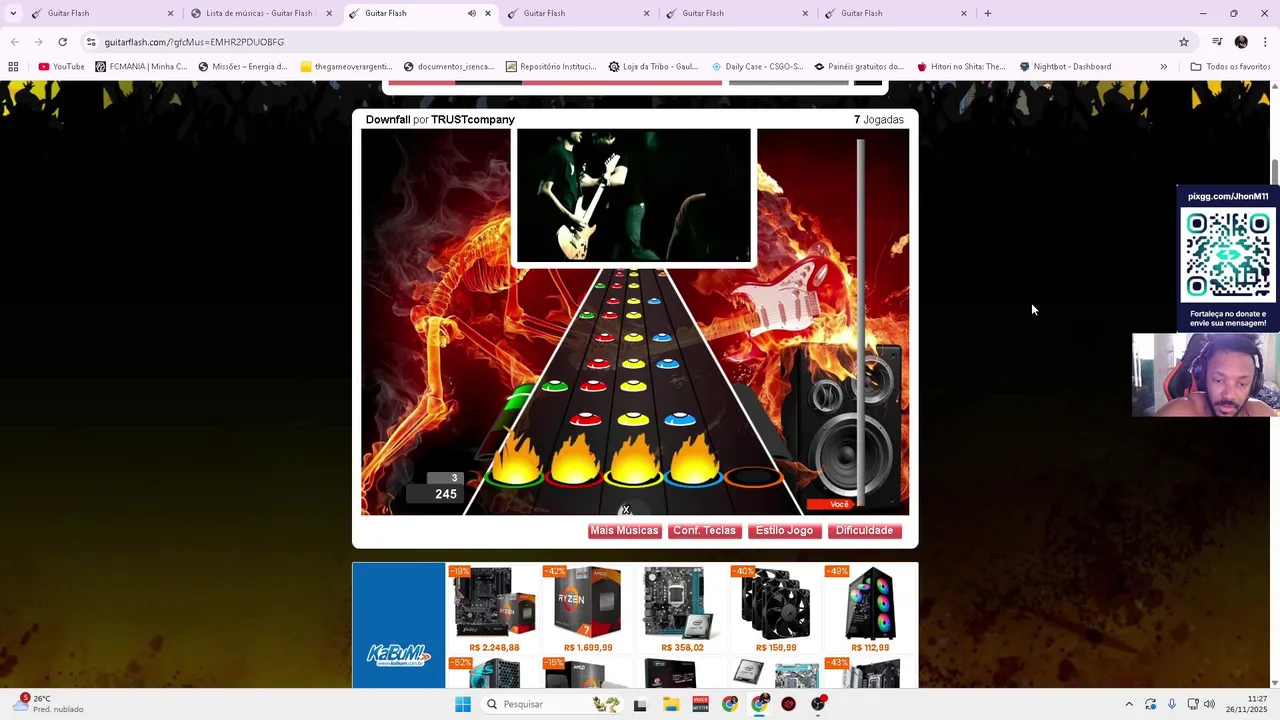Open the Hitori no Shita bookmark
The image size is (1280, 720).
961,67
